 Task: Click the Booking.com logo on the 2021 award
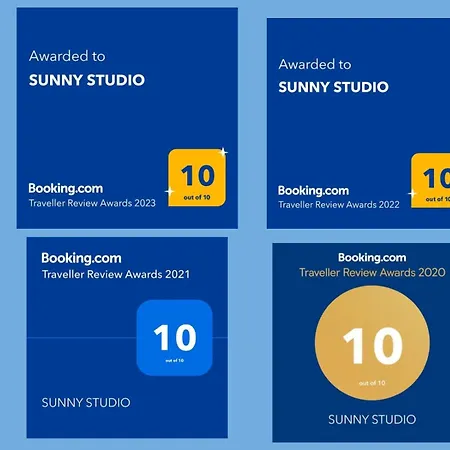point(81,258)
